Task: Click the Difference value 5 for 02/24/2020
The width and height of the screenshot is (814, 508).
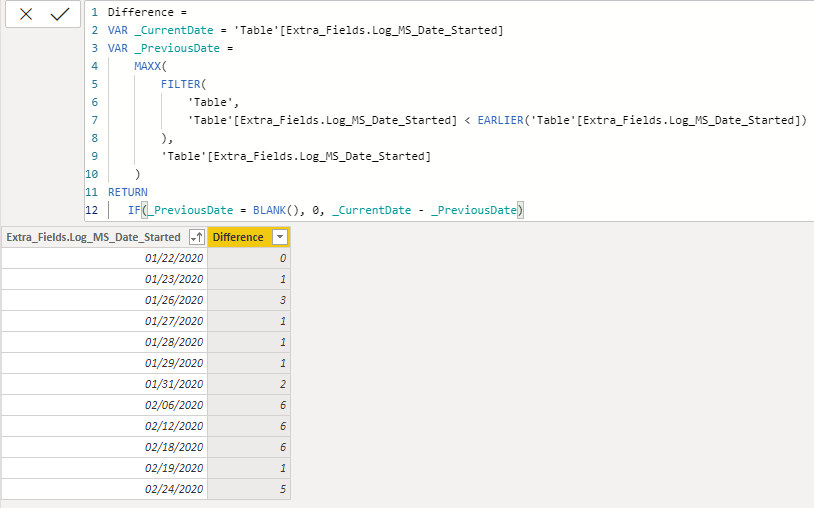Action: point(249,489)
